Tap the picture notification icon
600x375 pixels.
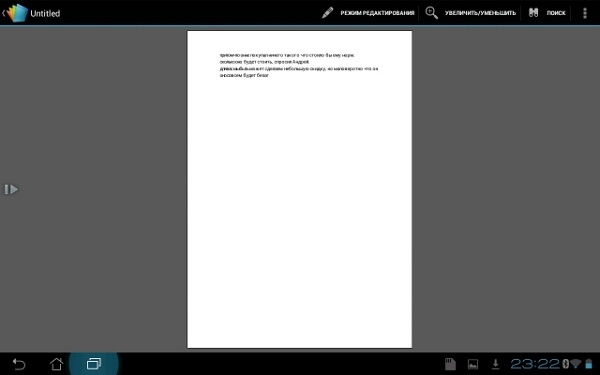coord(473,364)
